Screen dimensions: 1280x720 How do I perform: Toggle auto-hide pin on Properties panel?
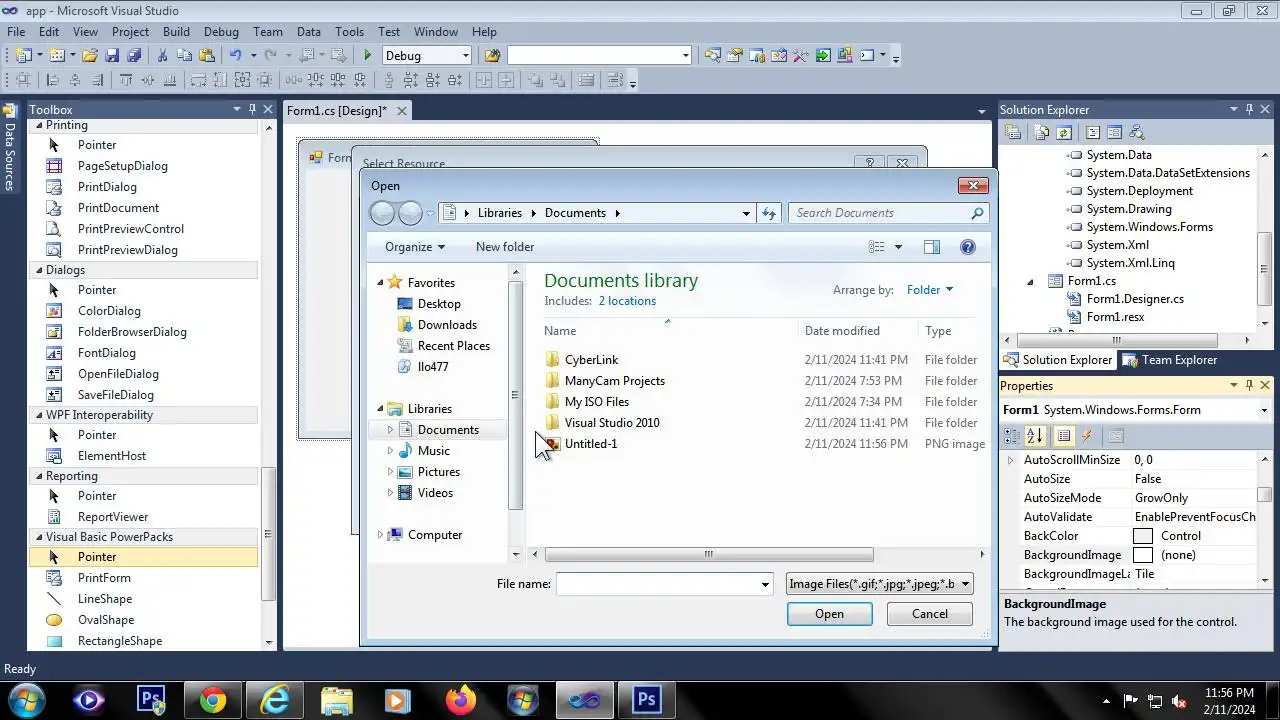click(1249, 385)
